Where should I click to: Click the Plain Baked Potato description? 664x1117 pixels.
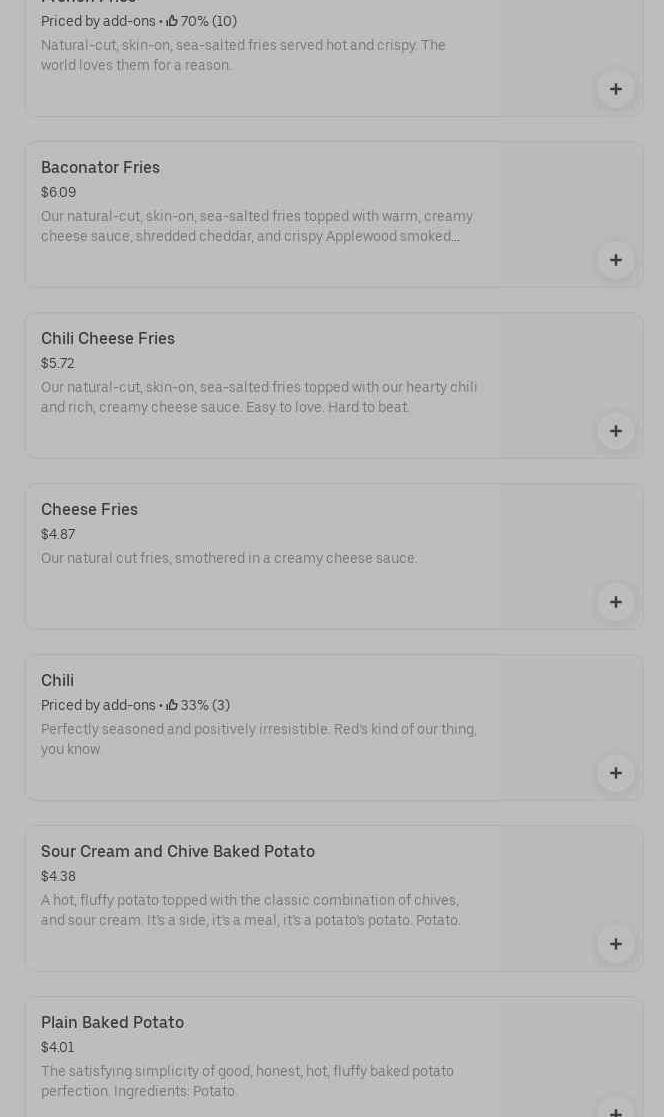[247, 1081]
